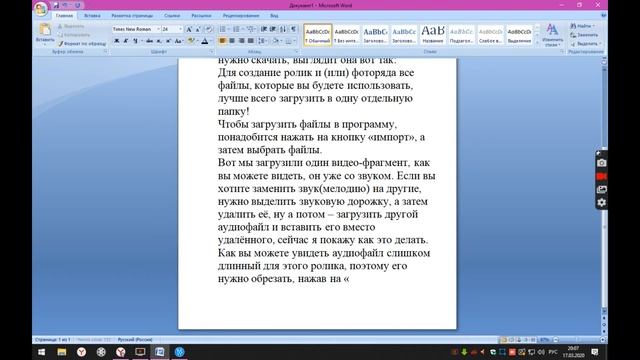Toggle superscript formatting
This screenshot has width=640, height=360.
[168, 41]
